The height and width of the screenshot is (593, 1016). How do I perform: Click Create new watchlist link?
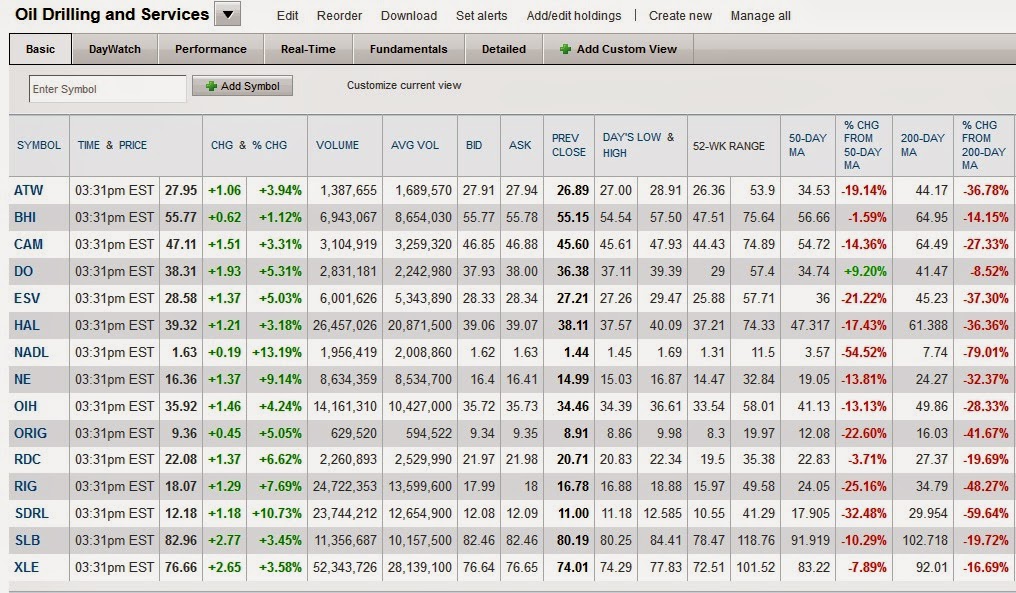680,16
